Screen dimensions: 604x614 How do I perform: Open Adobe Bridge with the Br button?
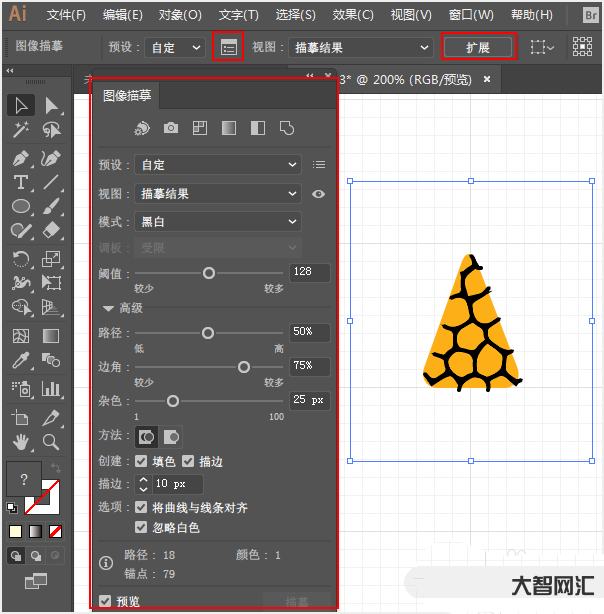(591, 15)
